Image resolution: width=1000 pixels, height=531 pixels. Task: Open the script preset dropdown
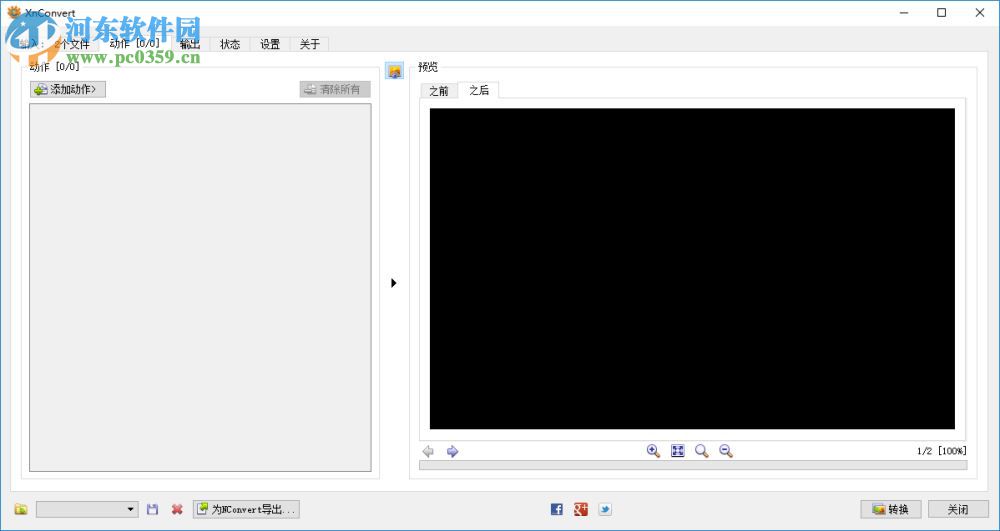87,509
